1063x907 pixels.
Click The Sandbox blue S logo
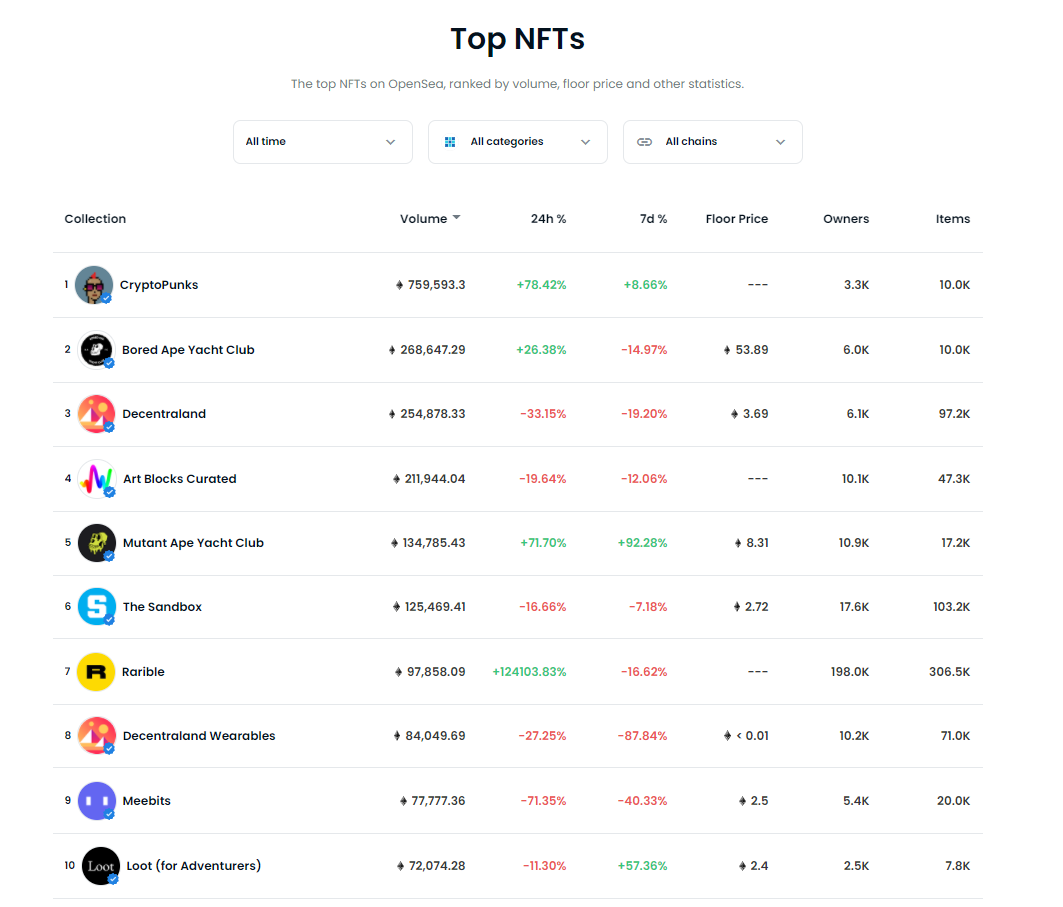tap(97, 607)
